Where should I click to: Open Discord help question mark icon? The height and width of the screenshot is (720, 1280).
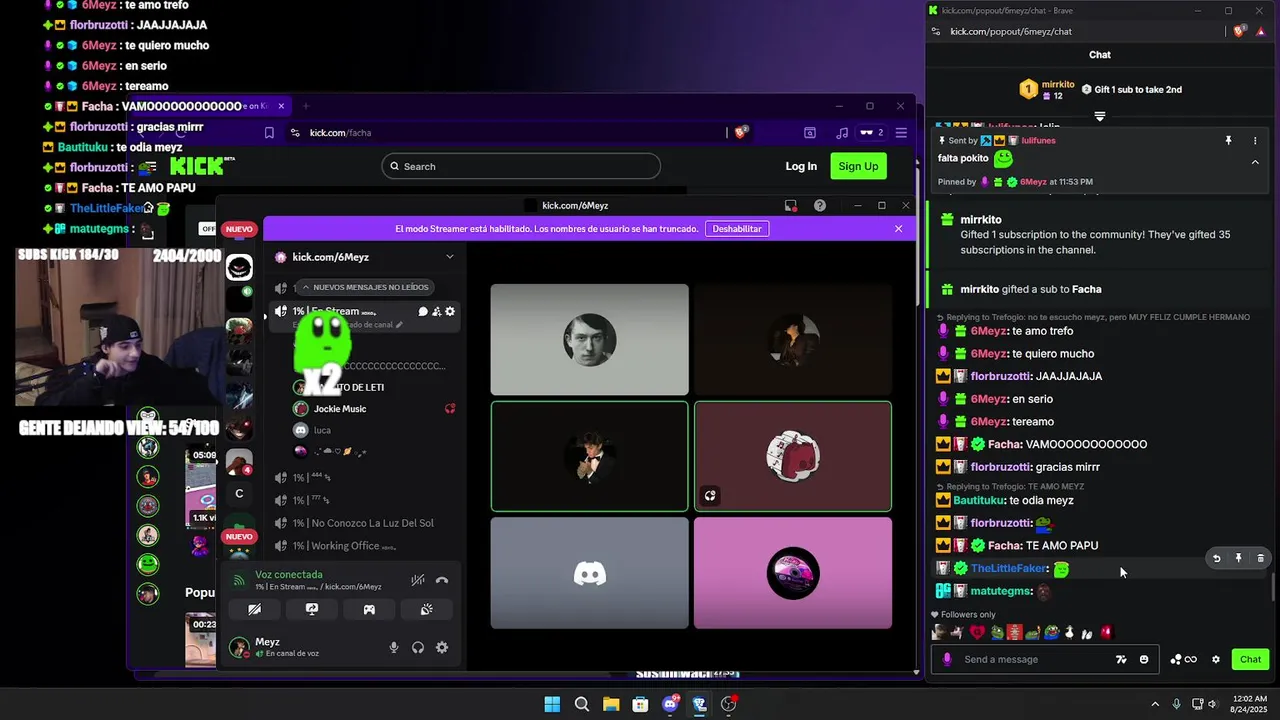pos(820,206)
